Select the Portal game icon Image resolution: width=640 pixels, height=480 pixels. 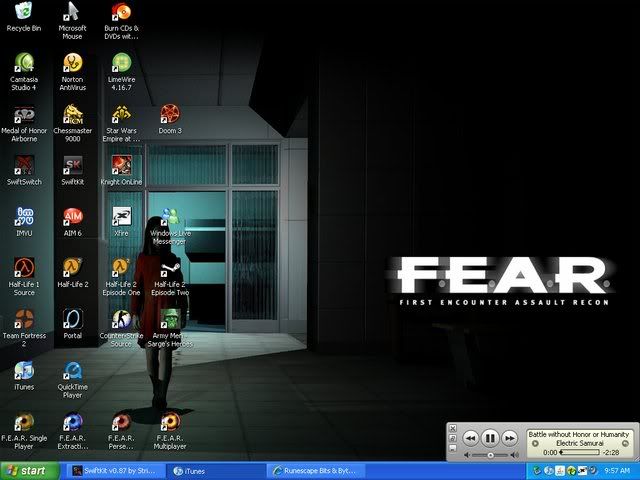(73, 324)
